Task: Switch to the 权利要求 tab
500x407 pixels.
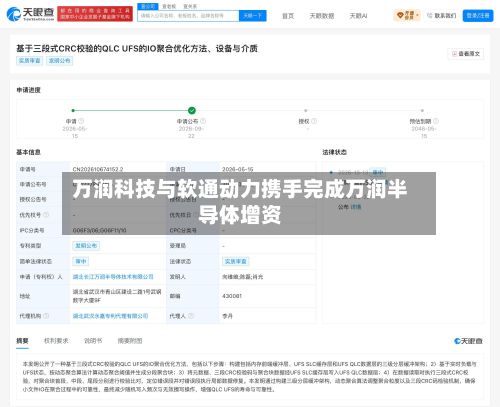Action: [56, 341]
